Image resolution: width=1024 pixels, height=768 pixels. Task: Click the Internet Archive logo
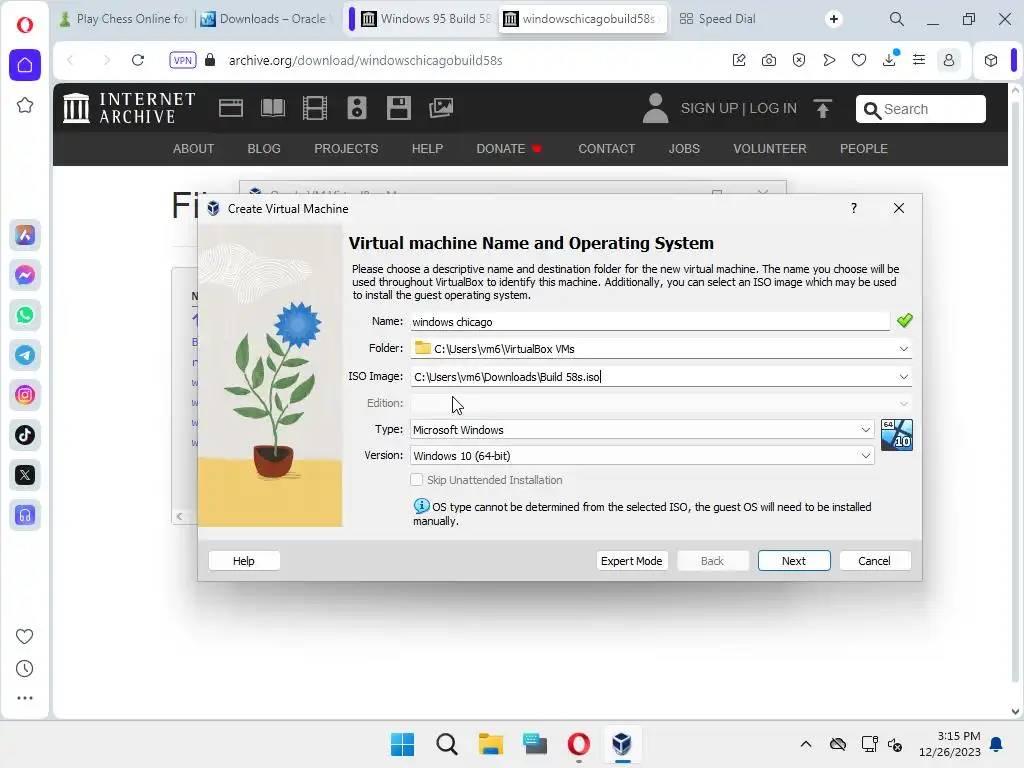click(129, 108)
